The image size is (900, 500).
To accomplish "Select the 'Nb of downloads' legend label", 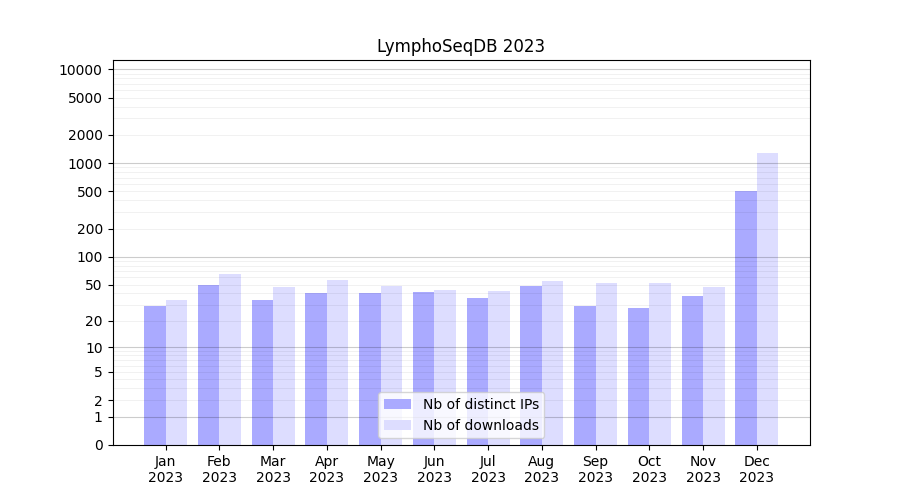I will point(480,425).
